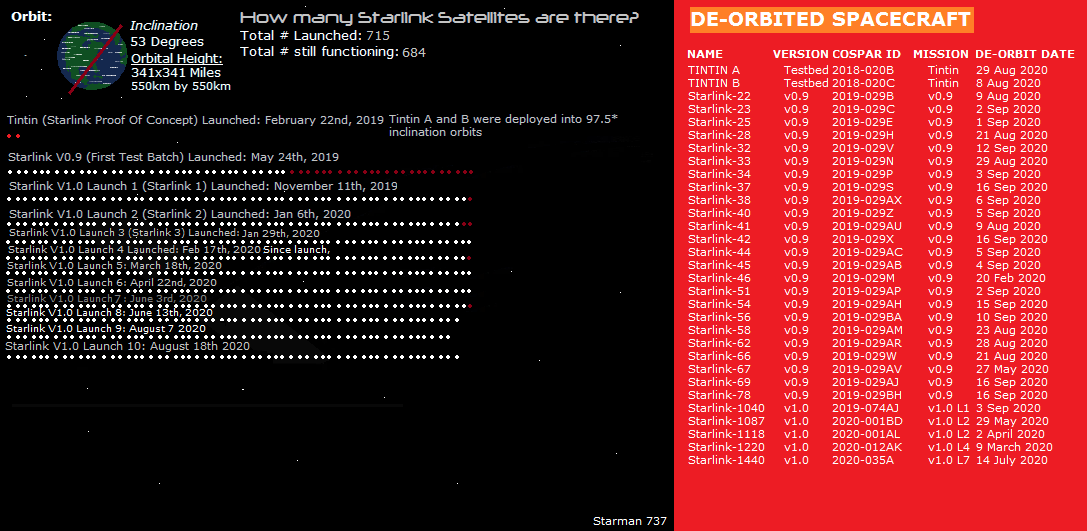Select the TINTIN A row name

pos(714,70)
